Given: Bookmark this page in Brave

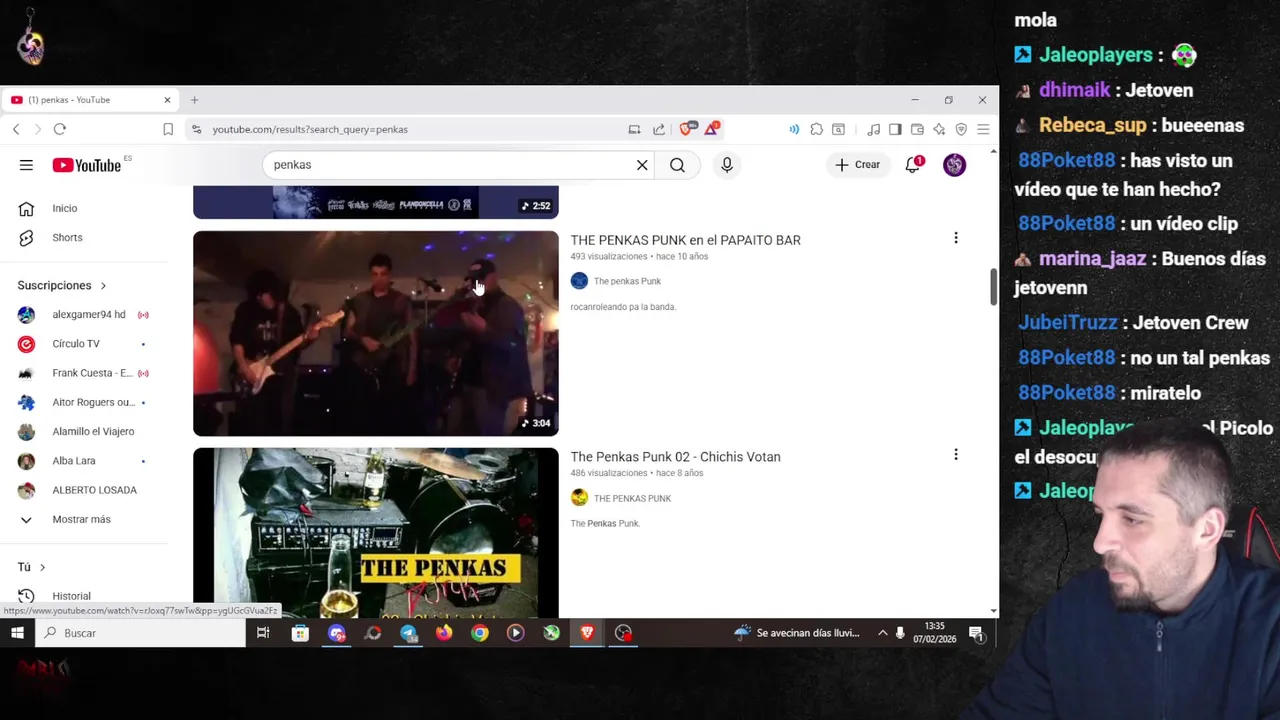Looking at the screenshot, I should [x=168, y=129].
